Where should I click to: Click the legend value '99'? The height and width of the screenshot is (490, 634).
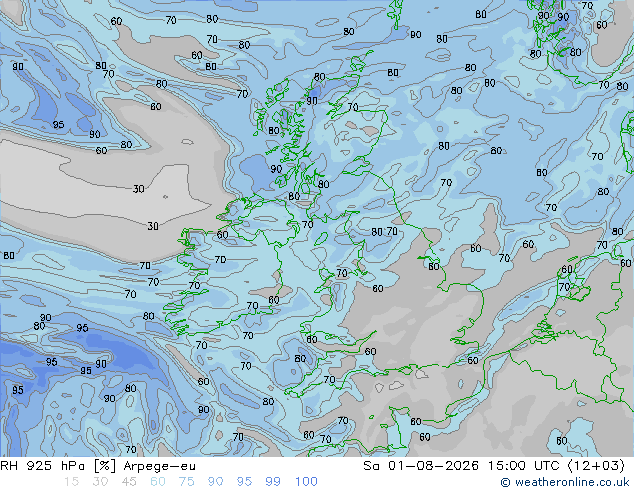(x=273, y=482)
